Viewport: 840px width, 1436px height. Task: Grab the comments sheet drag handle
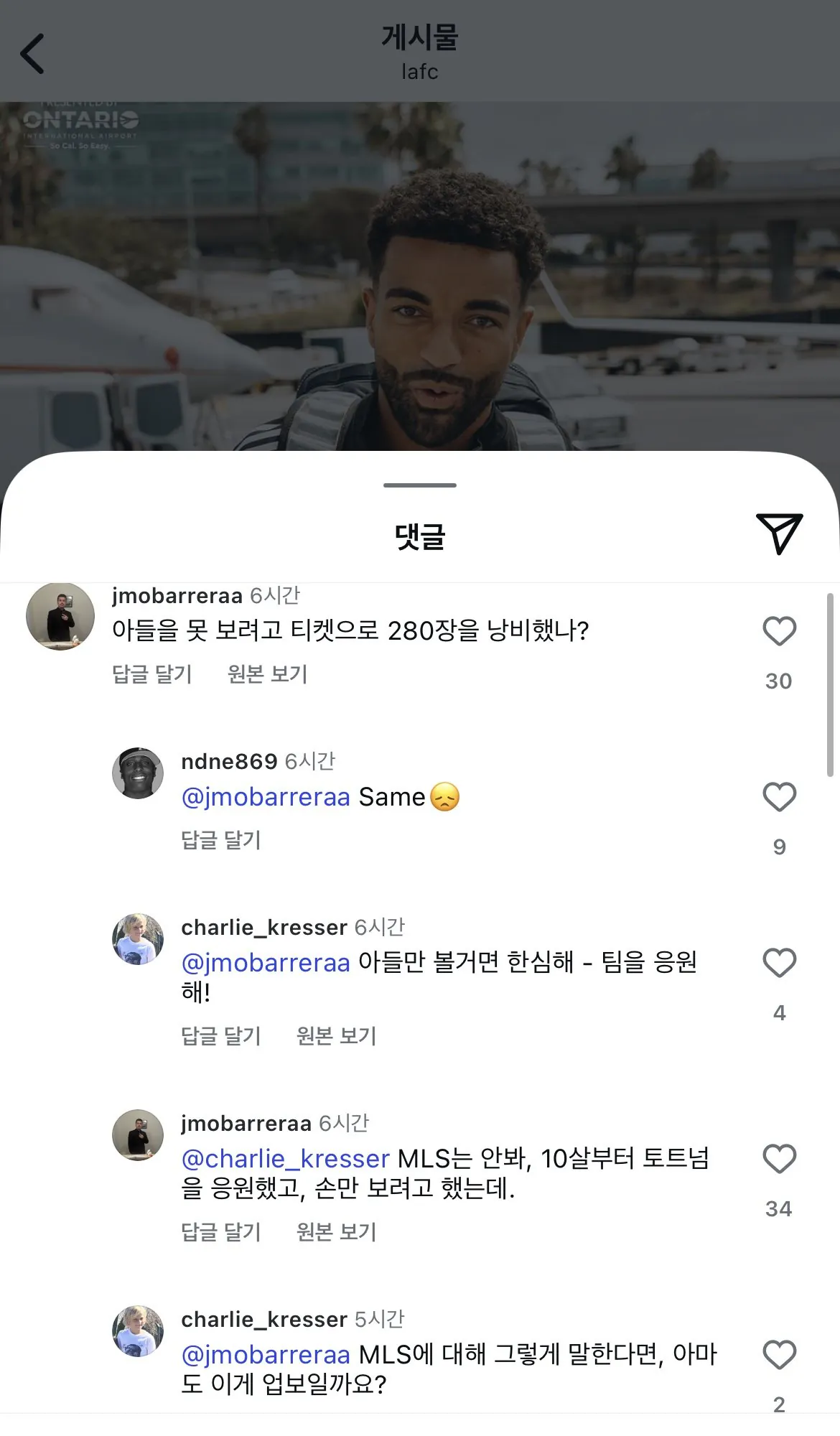(x=420, y=485)
